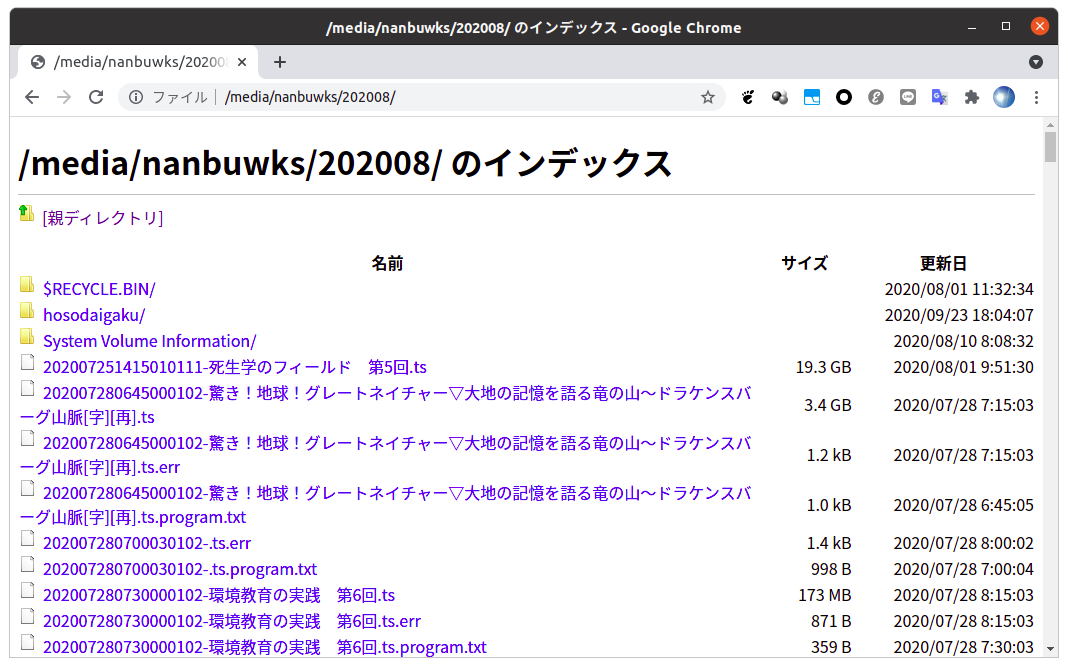Open 環境教育の実践 第6回.ts.err link
Image resolution: width=1068 pixels, height=667 pixels.
pos(232,621)
